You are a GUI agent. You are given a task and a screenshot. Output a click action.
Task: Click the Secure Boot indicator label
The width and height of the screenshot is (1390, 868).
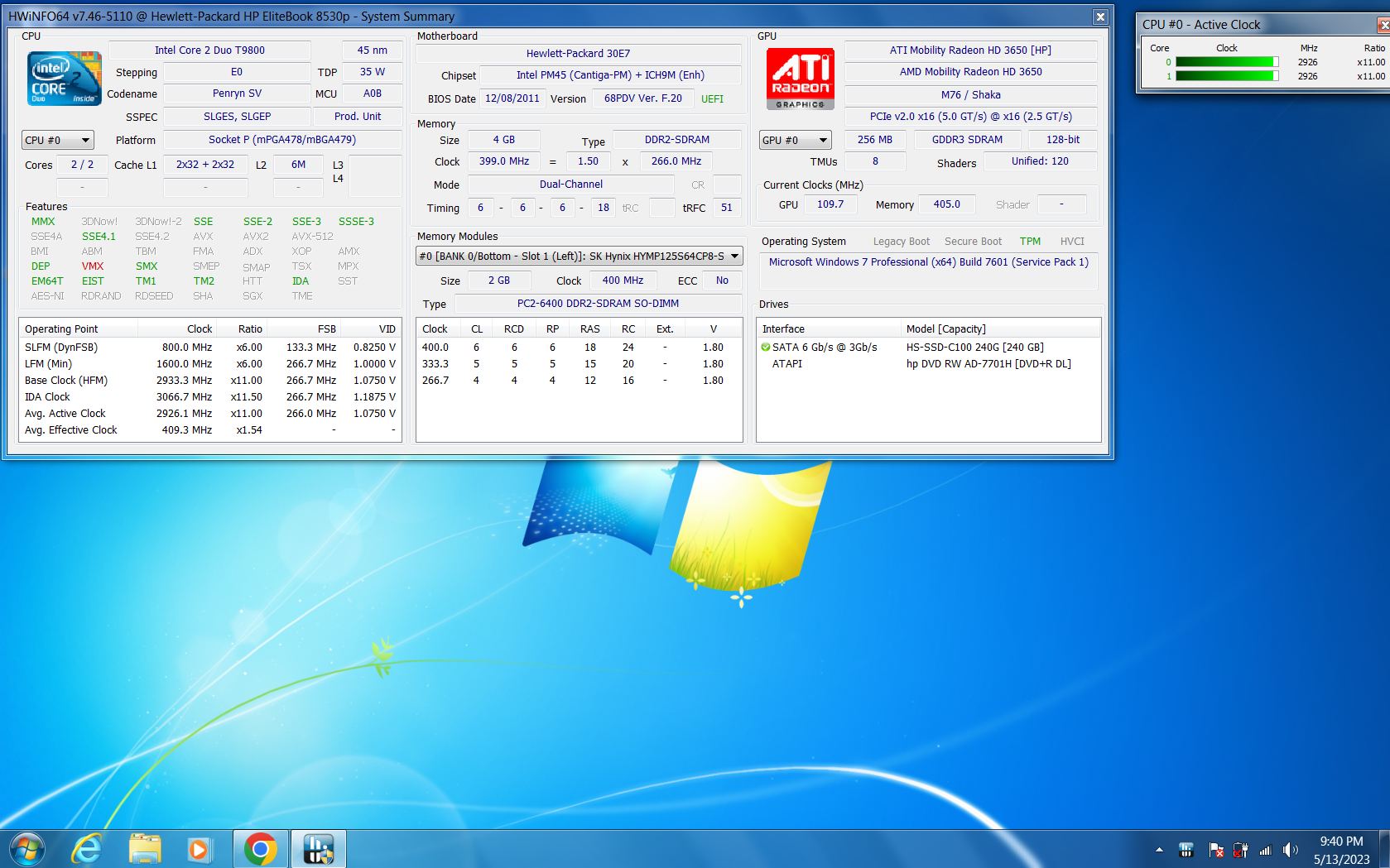(973, 242)
